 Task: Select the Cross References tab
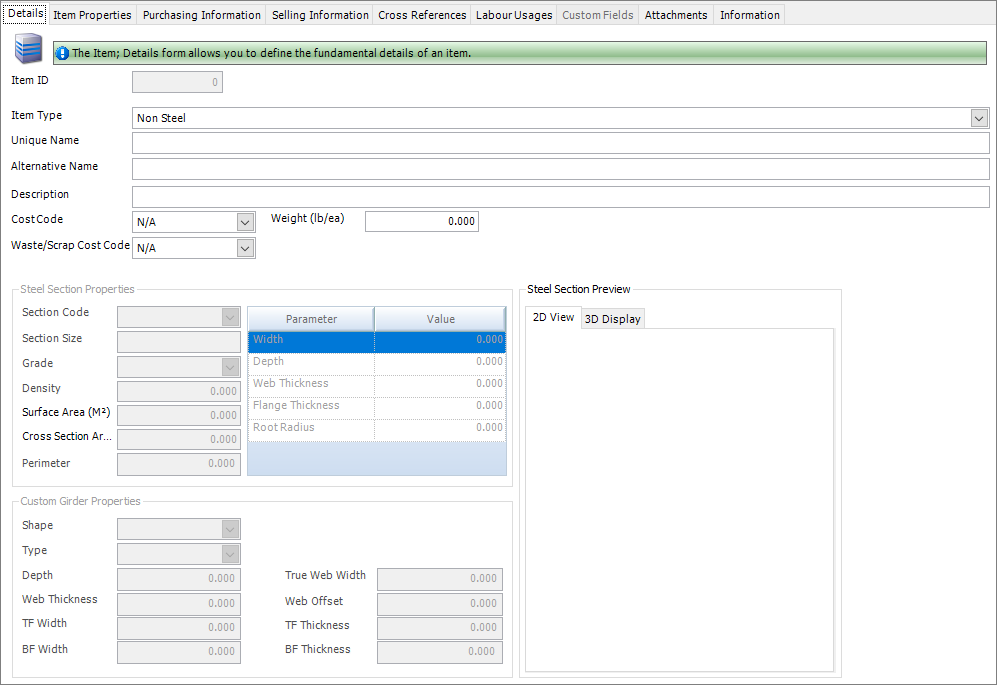pyautogui.click(x=422, y=15)
